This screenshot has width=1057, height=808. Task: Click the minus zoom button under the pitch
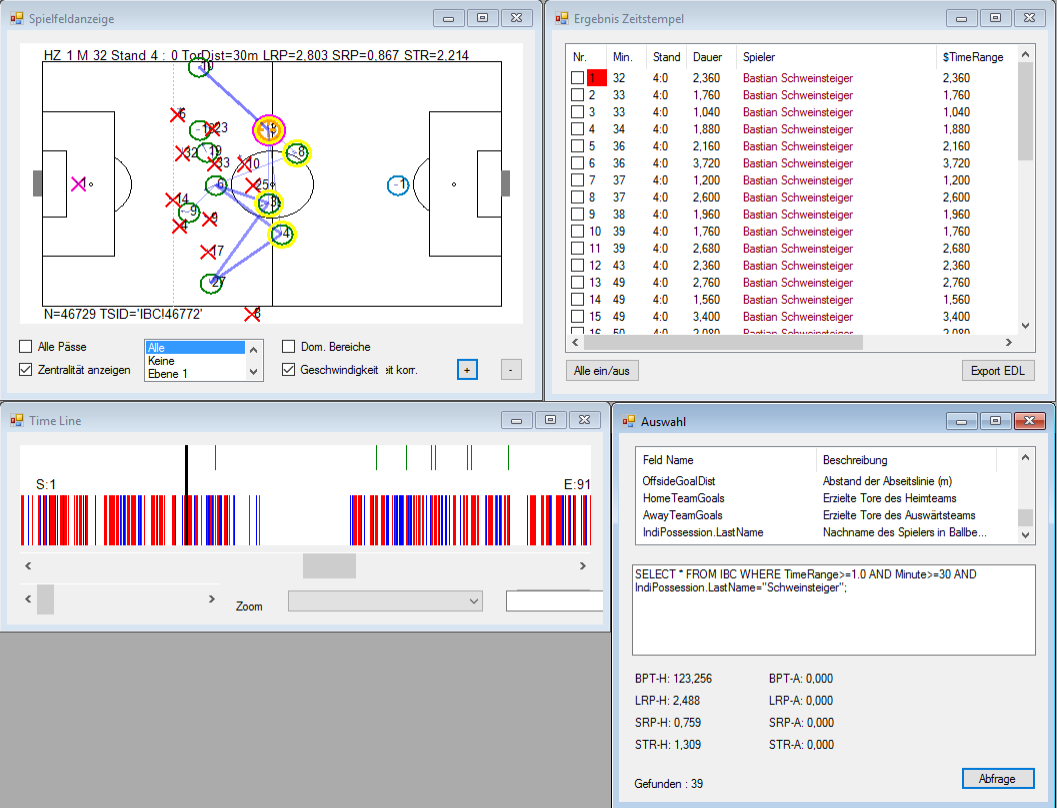(510, 369)
